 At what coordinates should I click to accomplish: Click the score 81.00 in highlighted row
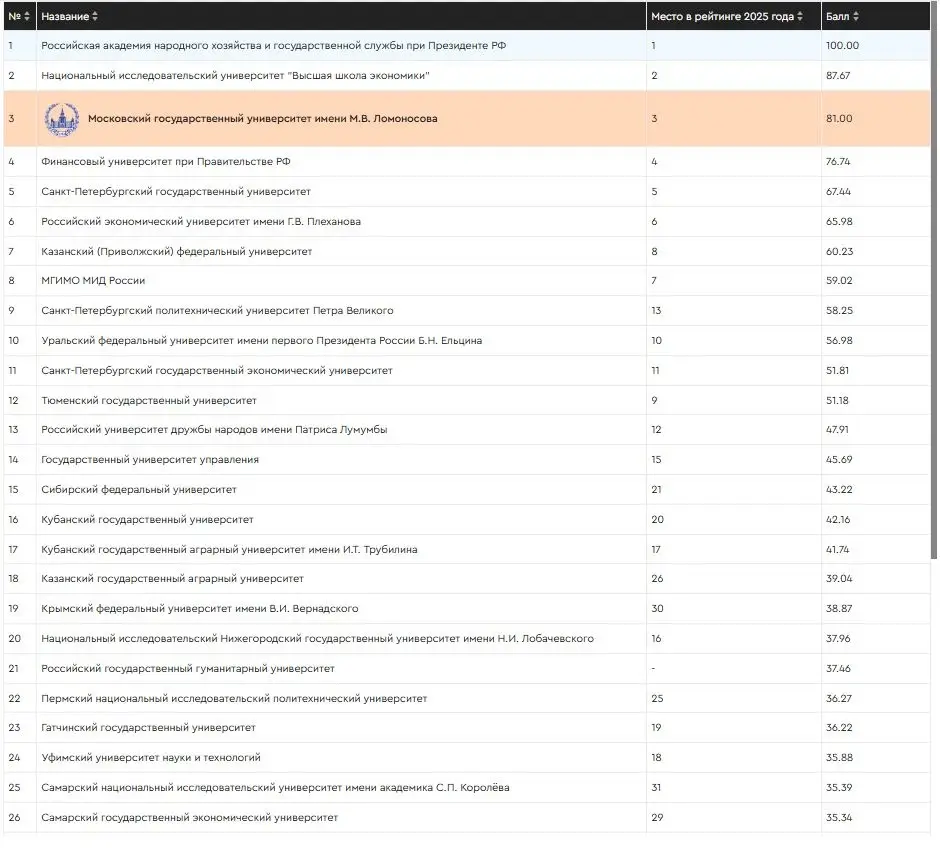(x=839, y=119)
